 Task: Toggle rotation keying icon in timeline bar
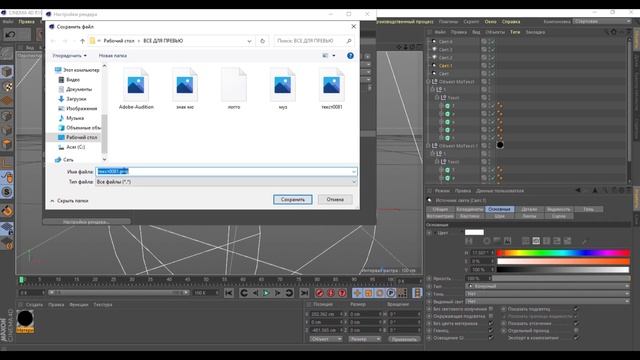[380, 293]
